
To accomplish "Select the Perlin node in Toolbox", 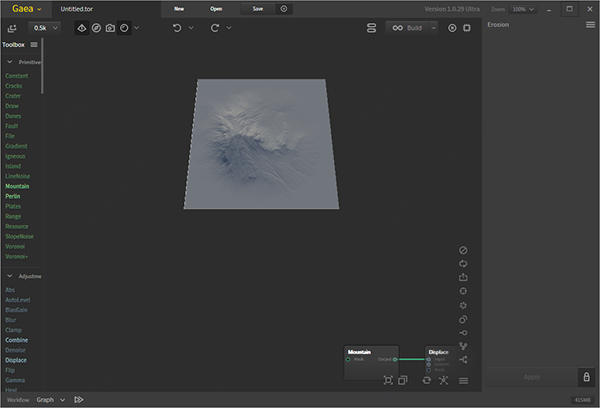I will click(13, 196).
